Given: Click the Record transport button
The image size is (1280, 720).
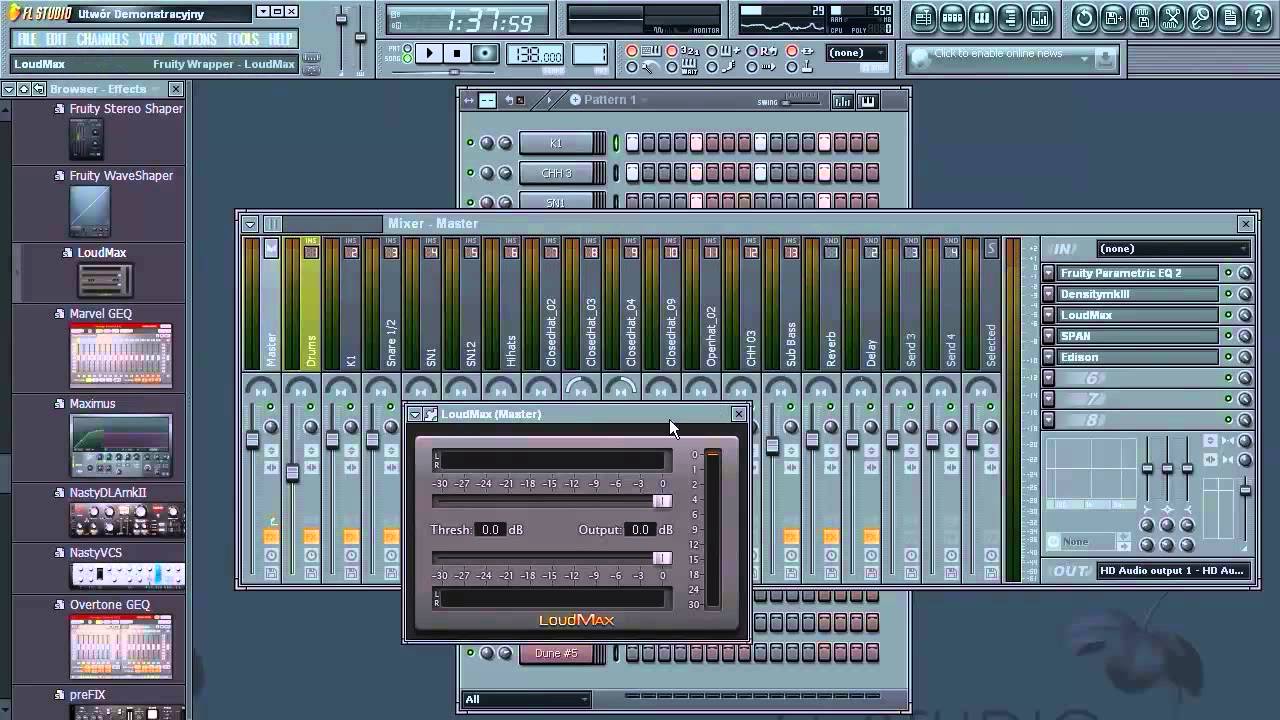Looking at the screenshot, I should coord(485,54).
